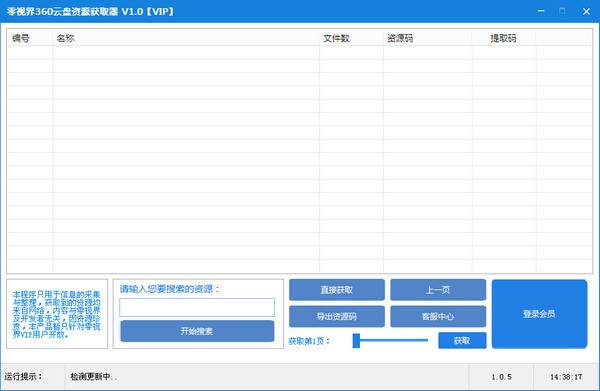This screenshot has height=391, width=600.
Task: Go to previous page with 上一页
Action: (x=438, y=290)
